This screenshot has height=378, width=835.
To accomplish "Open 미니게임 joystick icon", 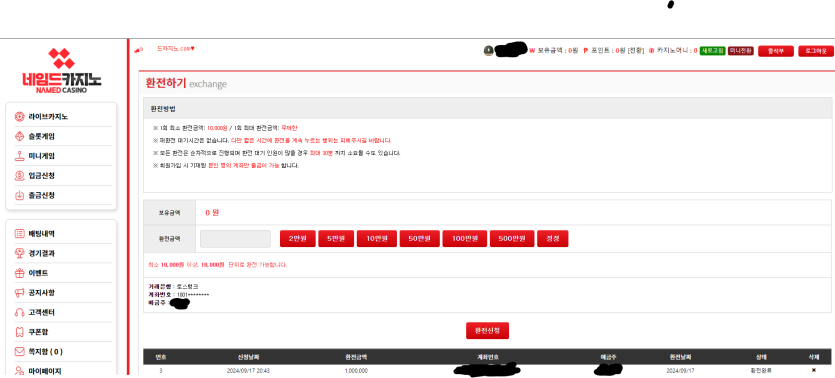I will click(x=19, y=156).
